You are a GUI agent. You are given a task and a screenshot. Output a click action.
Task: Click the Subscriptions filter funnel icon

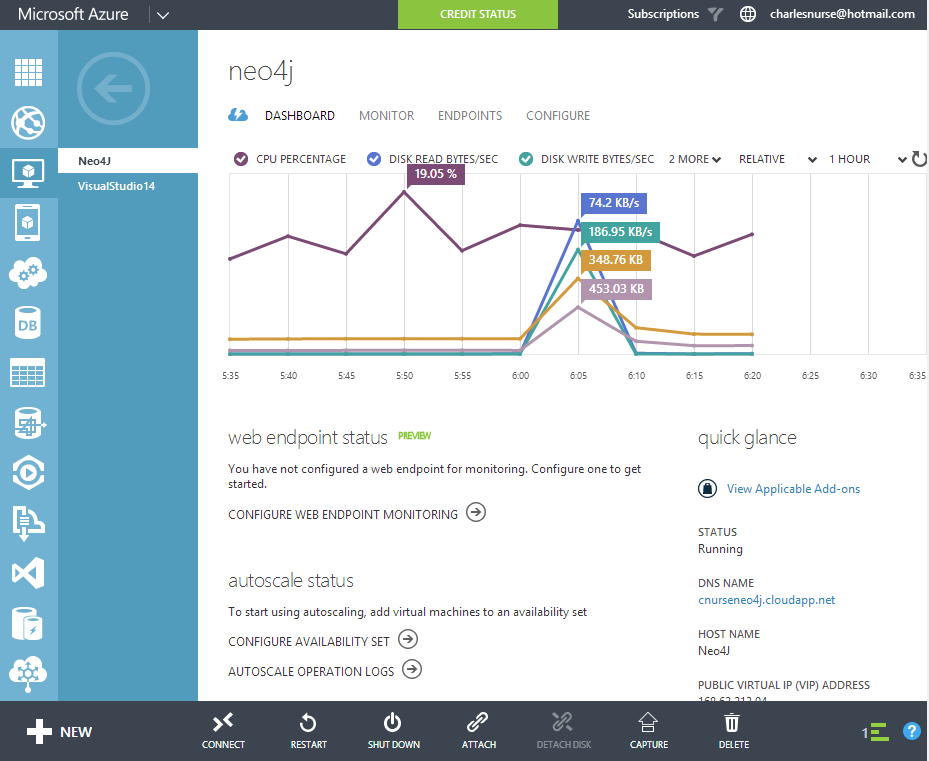pyautogui.click(x=716, y=14)
